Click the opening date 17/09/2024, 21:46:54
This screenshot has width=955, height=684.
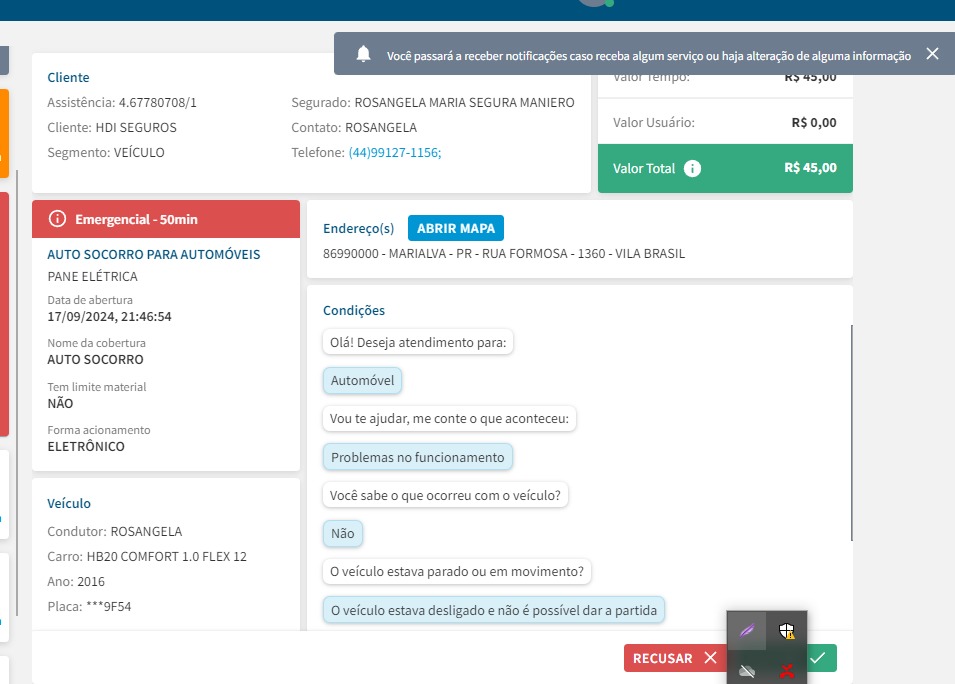[x=110, y=317]
